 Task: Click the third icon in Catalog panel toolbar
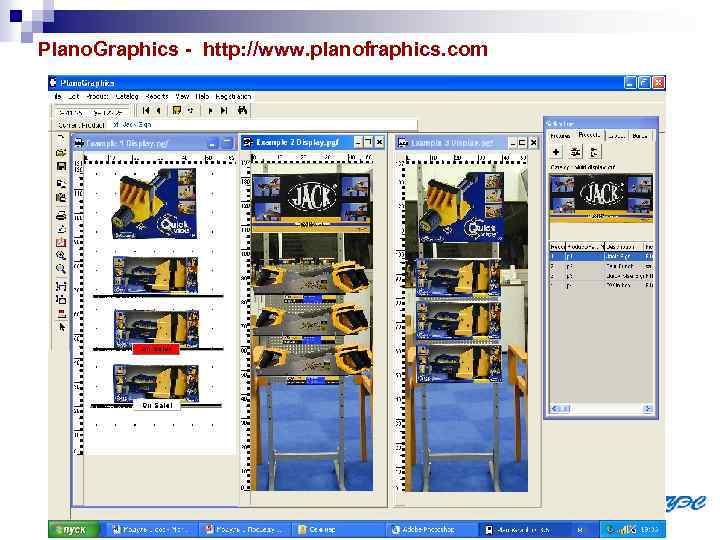pos(593,152)
